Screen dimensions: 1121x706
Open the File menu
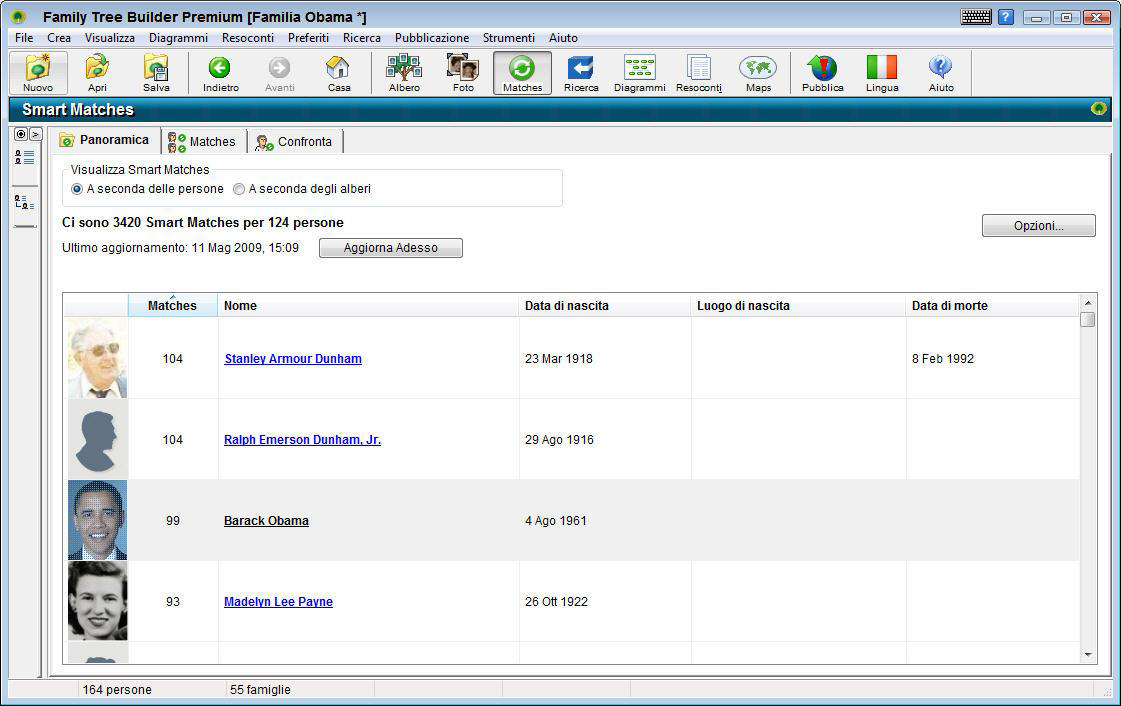click(24, 38)
